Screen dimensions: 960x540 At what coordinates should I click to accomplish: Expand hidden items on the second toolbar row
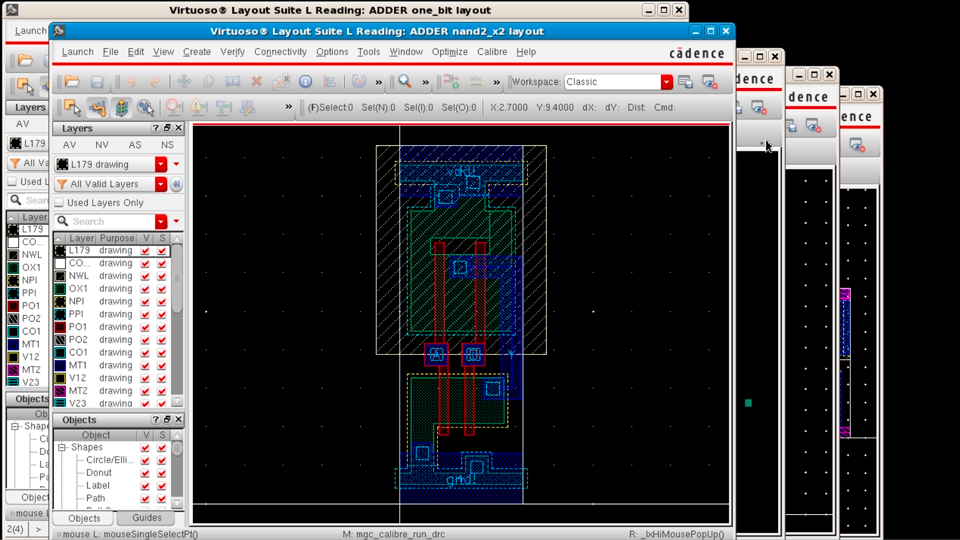(288, 107)
